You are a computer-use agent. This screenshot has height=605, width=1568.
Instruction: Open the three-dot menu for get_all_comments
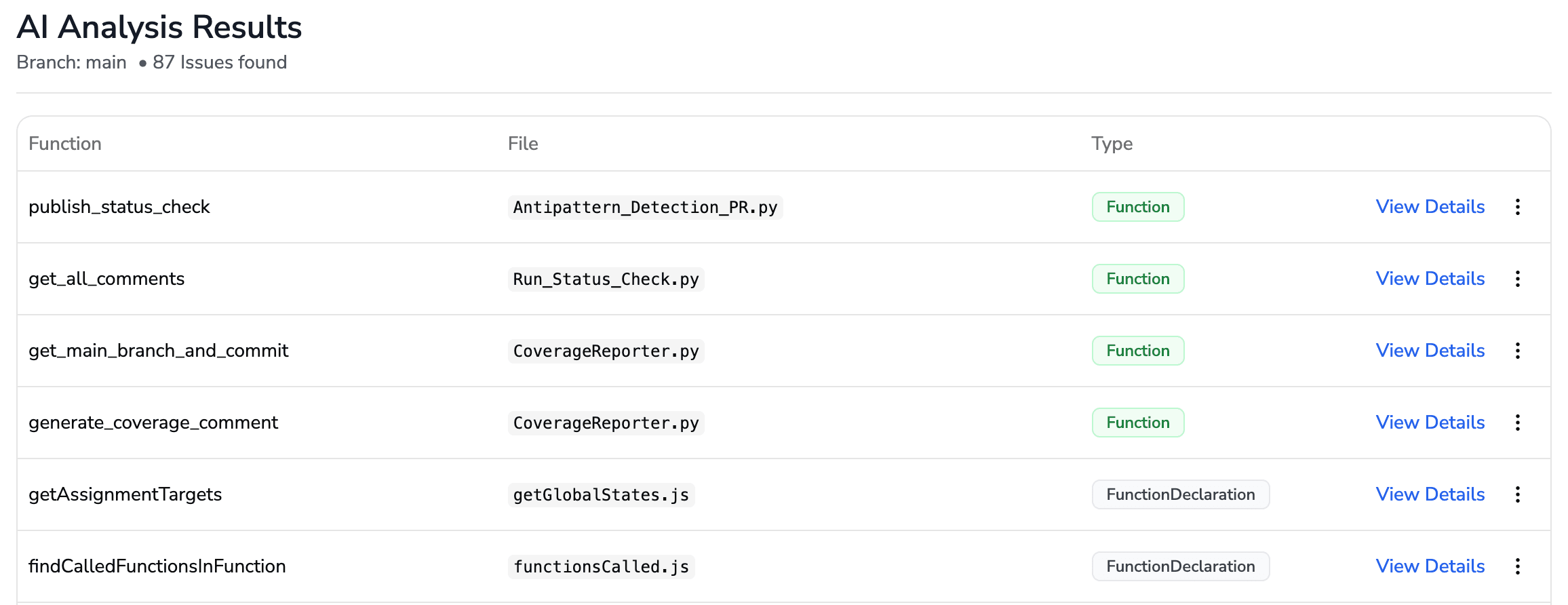pos(1517,279)
